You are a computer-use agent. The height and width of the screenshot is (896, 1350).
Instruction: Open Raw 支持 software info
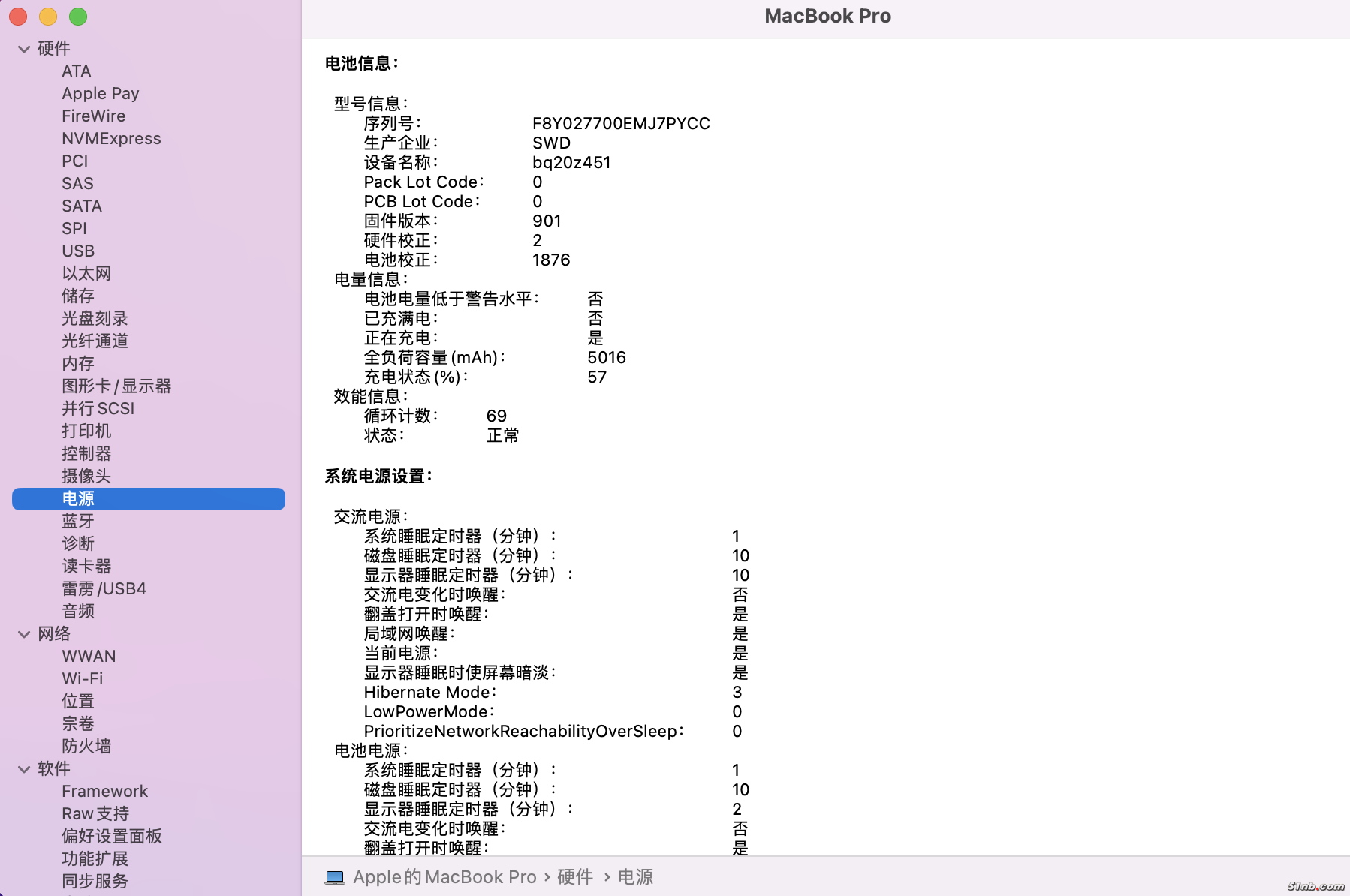[95, 814]
